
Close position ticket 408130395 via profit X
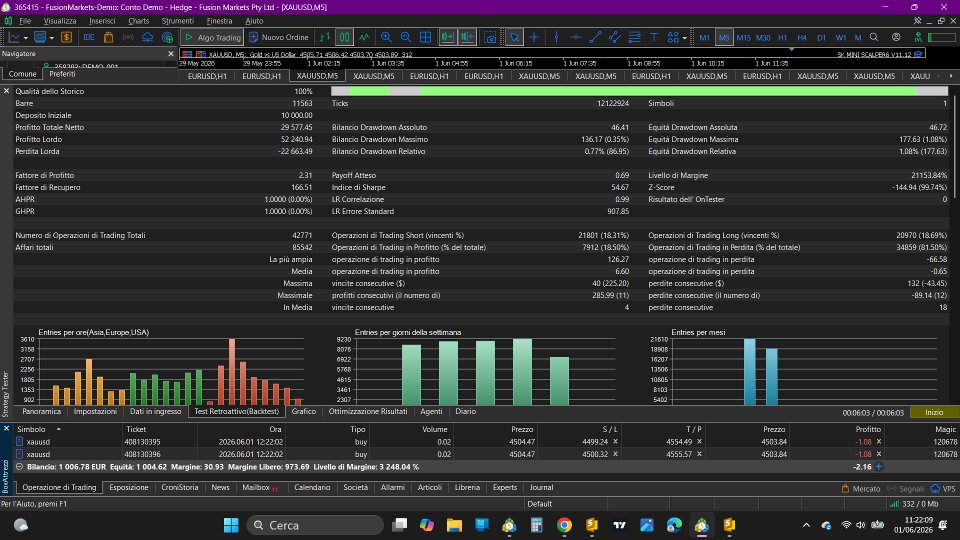tap(879, 441)
